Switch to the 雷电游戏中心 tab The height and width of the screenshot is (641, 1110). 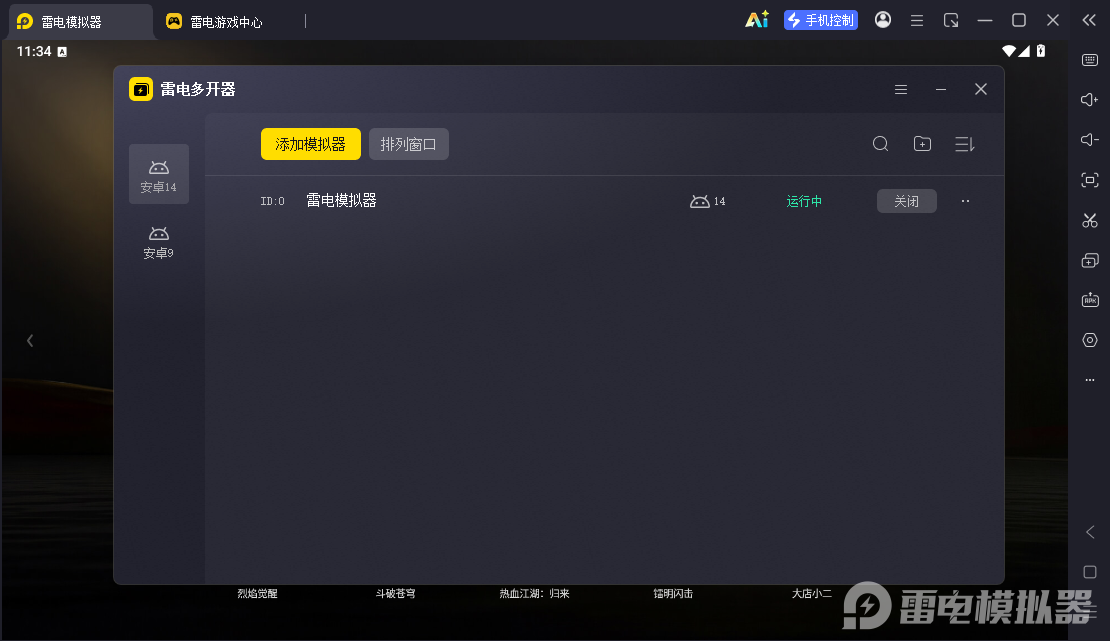214,22
